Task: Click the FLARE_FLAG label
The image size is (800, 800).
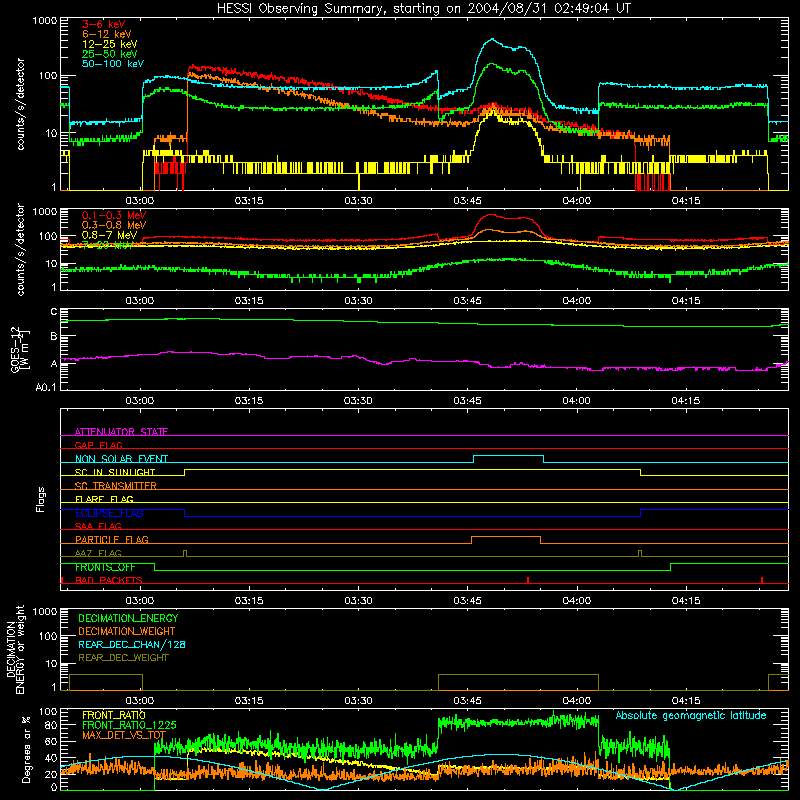Action: (x=104, y=499)
